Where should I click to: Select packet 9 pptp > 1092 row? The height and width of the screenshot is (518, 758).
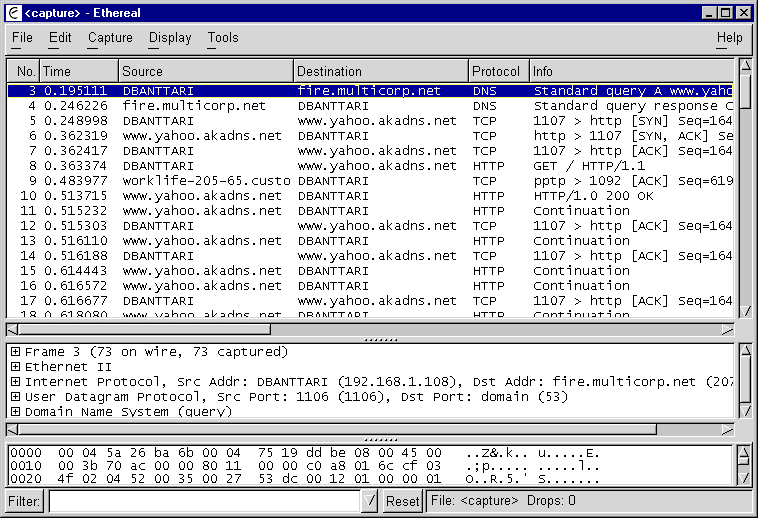(370, 181)
